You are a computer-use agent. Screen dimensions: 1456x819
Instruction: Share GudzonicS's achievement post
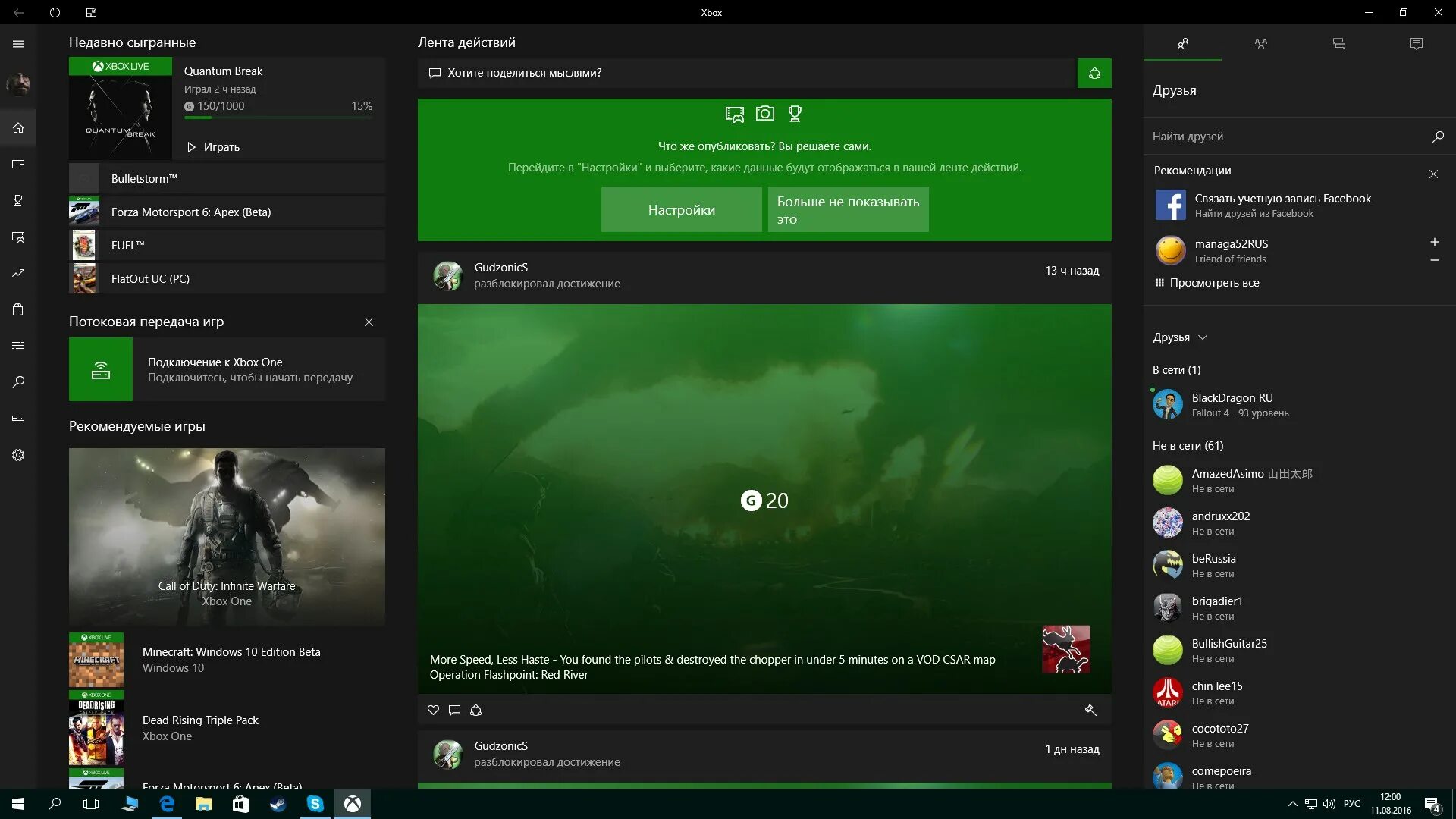(x=475, y=711)
